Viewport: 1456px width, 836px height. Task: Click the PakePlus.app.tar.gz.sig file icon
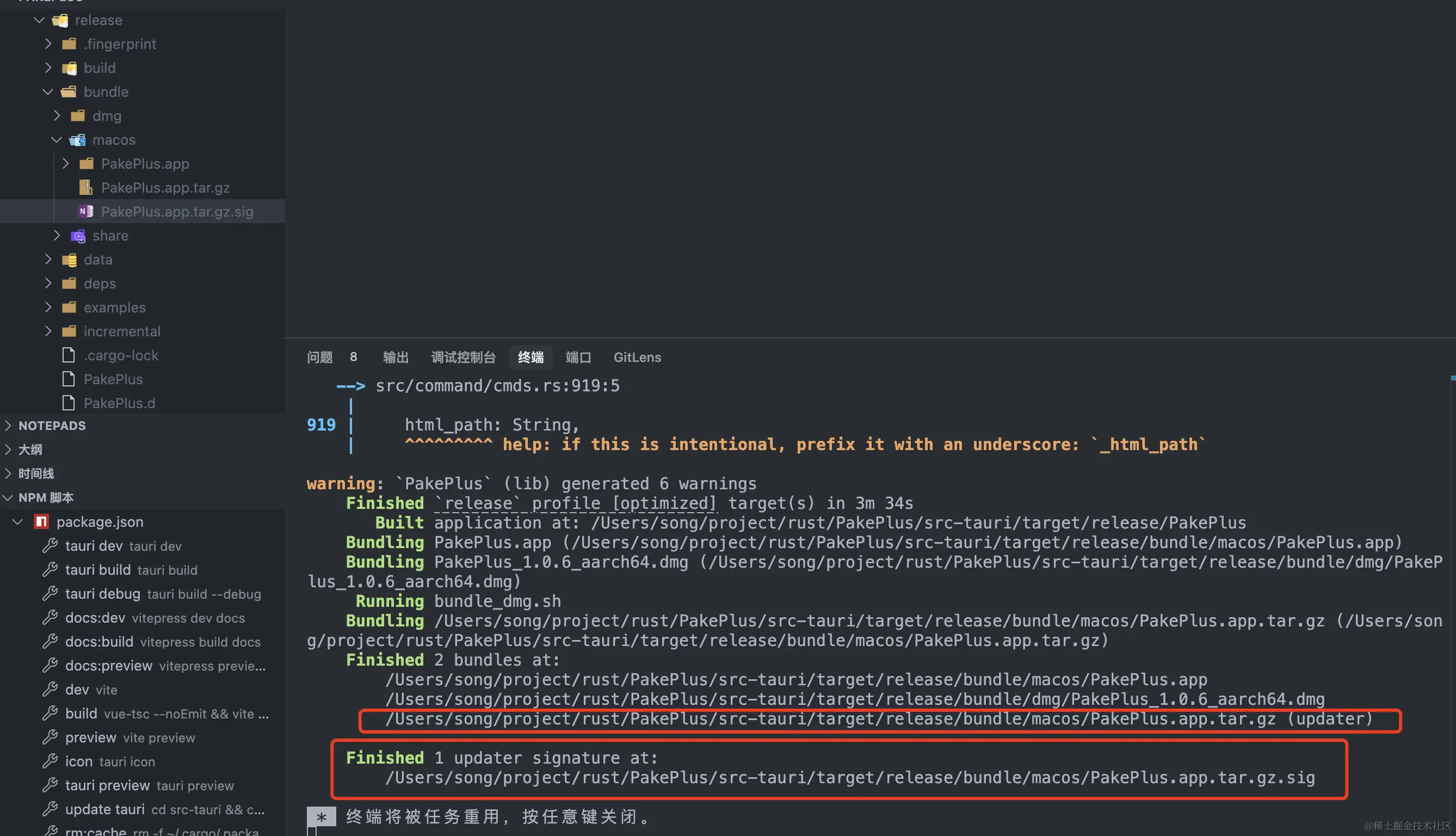coord(85,211)
